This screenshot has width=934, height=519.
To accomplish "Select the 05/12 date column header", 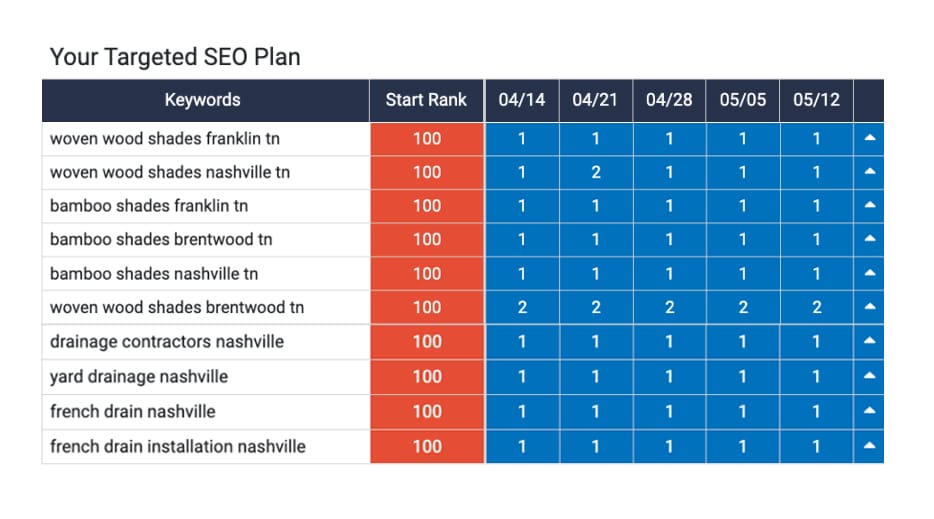I will 817,100.
